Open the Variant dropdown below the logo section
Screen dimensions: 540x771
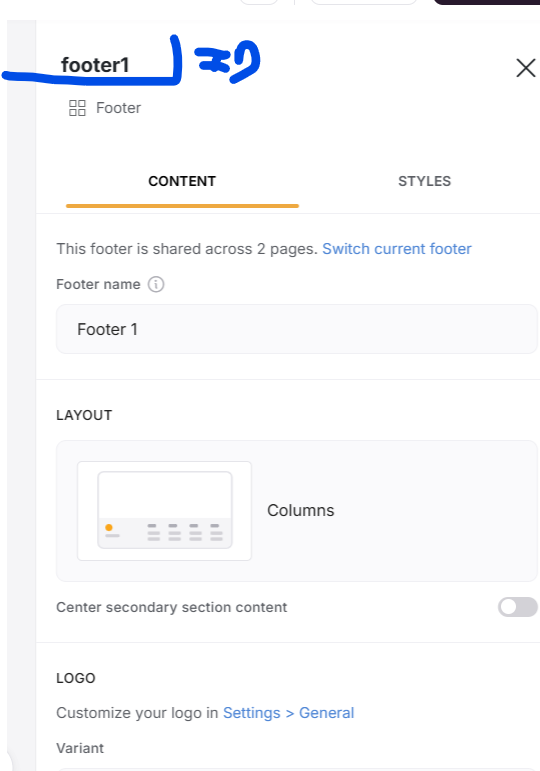click(x=297, y=769)
